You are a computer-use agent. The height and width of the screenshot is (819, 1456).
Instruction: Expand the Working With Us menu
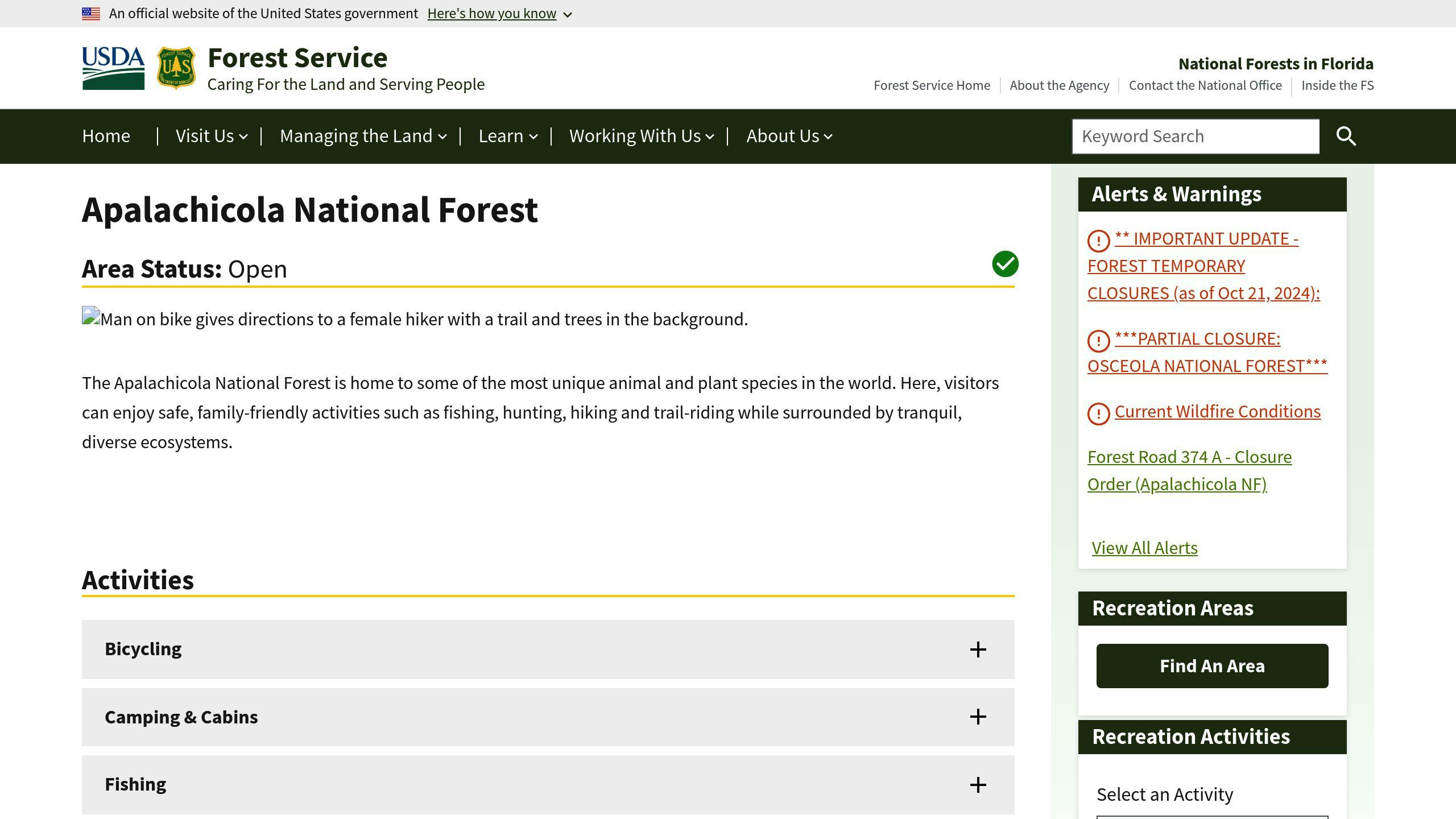point(642,136)
